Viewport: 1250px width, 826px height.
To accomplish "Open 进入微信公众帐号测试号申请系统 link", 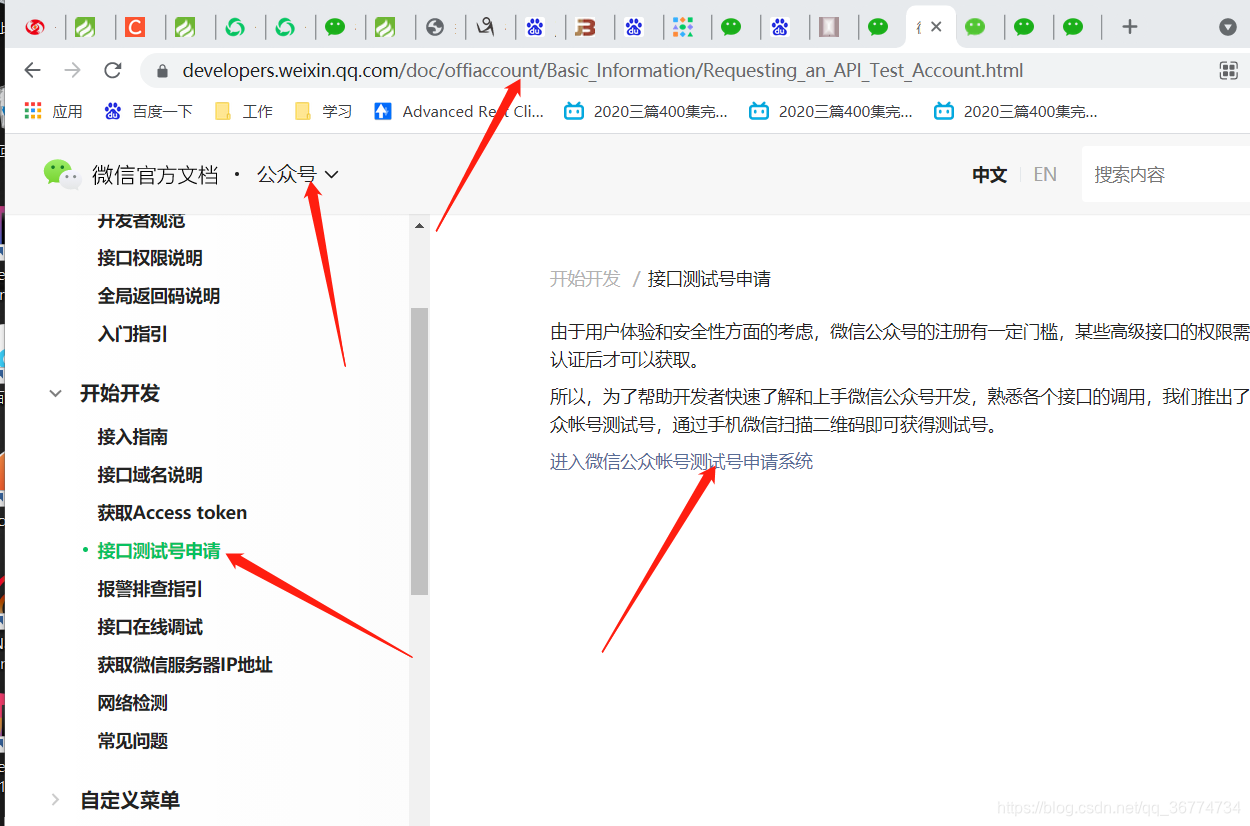I will tap(681, 462).
